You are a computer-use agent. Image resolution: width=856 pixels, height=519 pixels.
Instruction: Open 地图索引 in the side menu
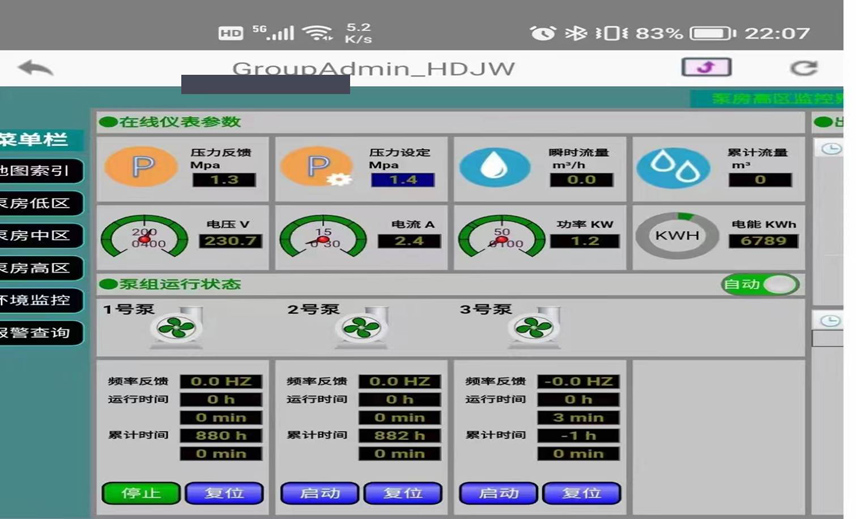pos(38,171)
